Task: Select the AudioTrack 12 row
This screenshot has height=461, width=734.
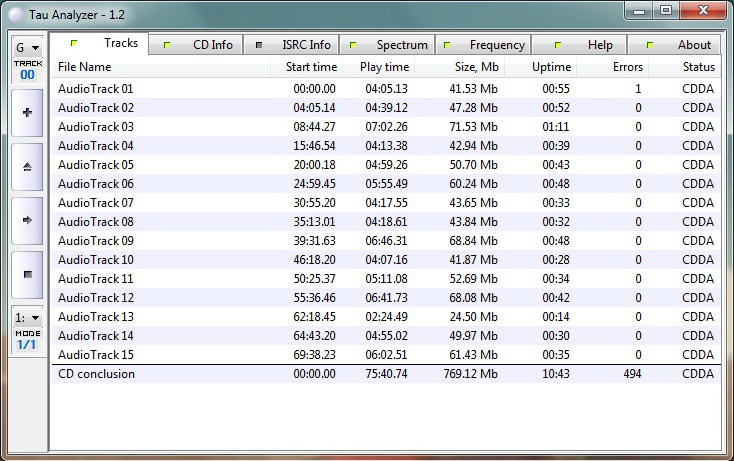Action: 386,298
